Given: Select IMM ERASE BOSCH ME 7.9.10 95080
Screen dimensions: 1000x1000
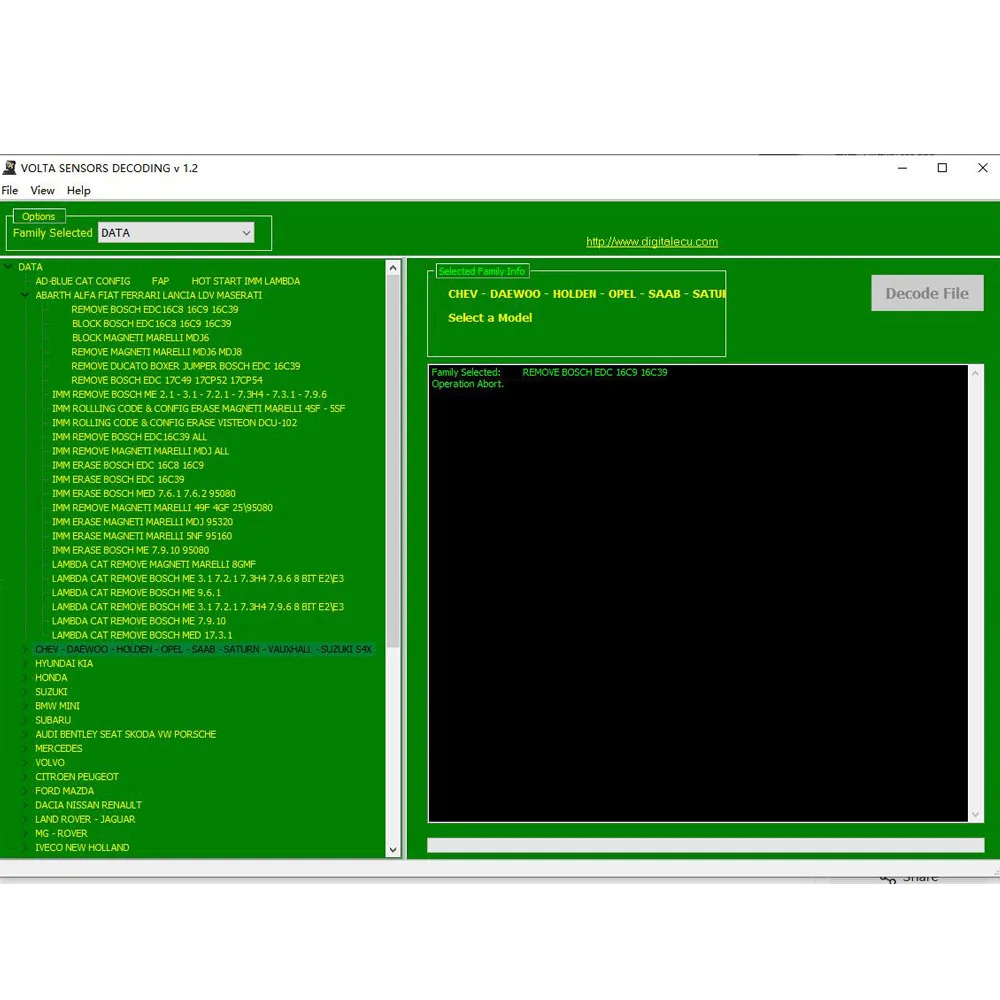Looking at the screenshot, I should pos(130,550).
